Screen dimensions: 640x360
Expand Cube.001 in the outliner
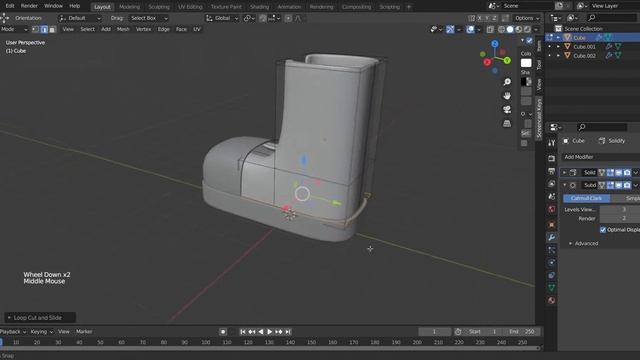558,47
